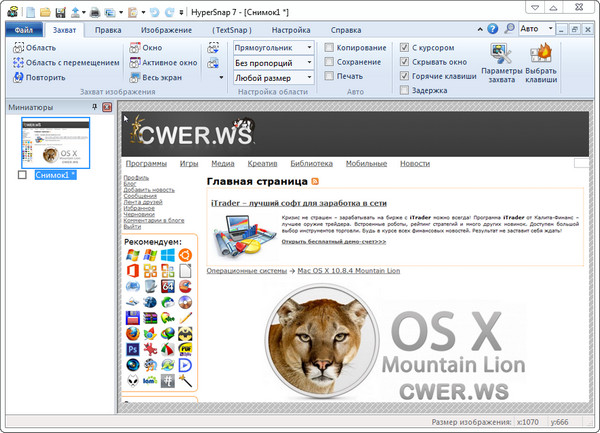The height and width of the screenshot is (433, 600).
Task: Enable the Копирование checkbox
Action: [x=329, y=47]
